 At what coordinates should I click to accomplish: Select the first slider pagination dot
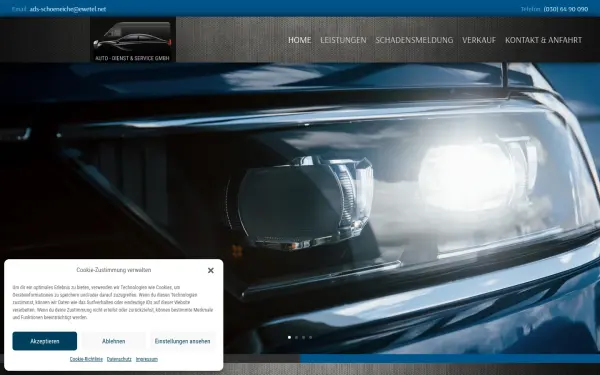(x=289, y=338)
